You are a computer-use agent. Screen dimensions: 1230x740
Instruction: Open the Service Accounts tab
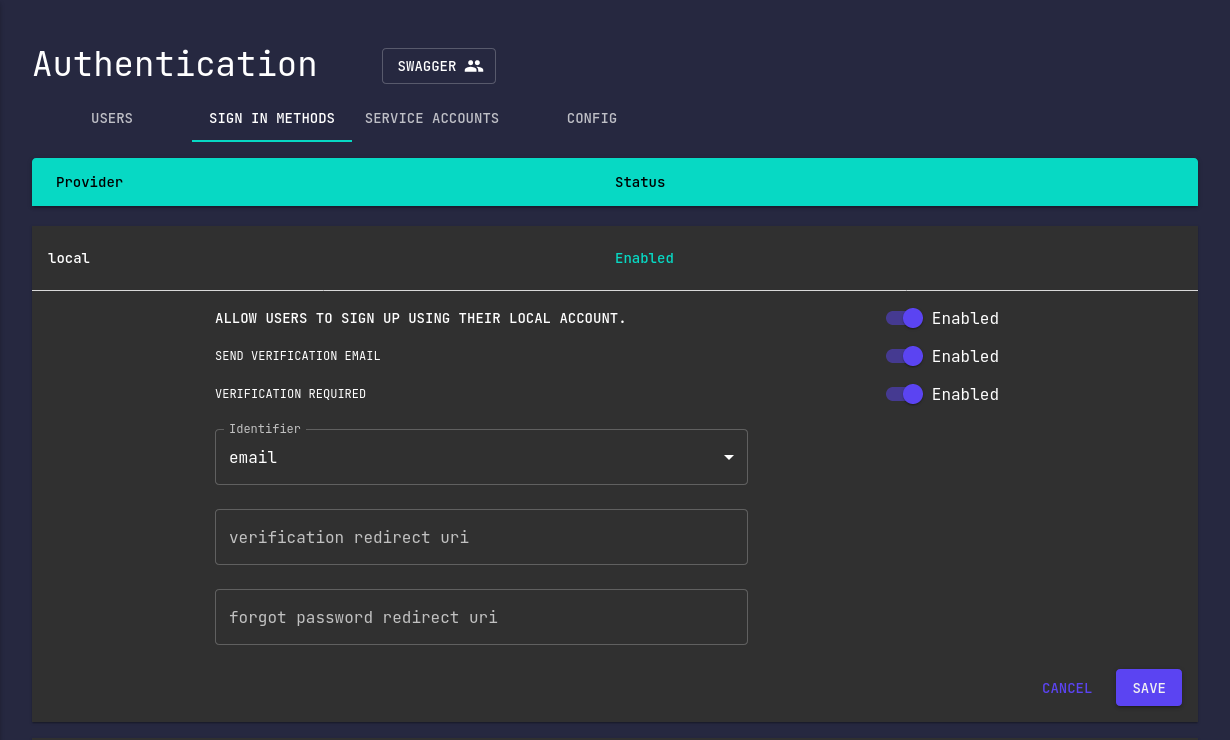click(432, 118)
